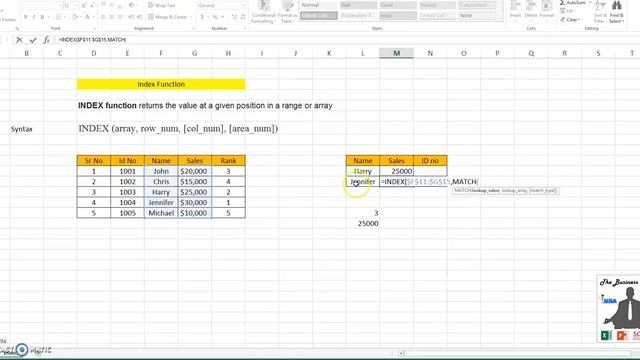Cancel the formula entry with the X icon
This screenshot has width=640, height=360.
19,40
